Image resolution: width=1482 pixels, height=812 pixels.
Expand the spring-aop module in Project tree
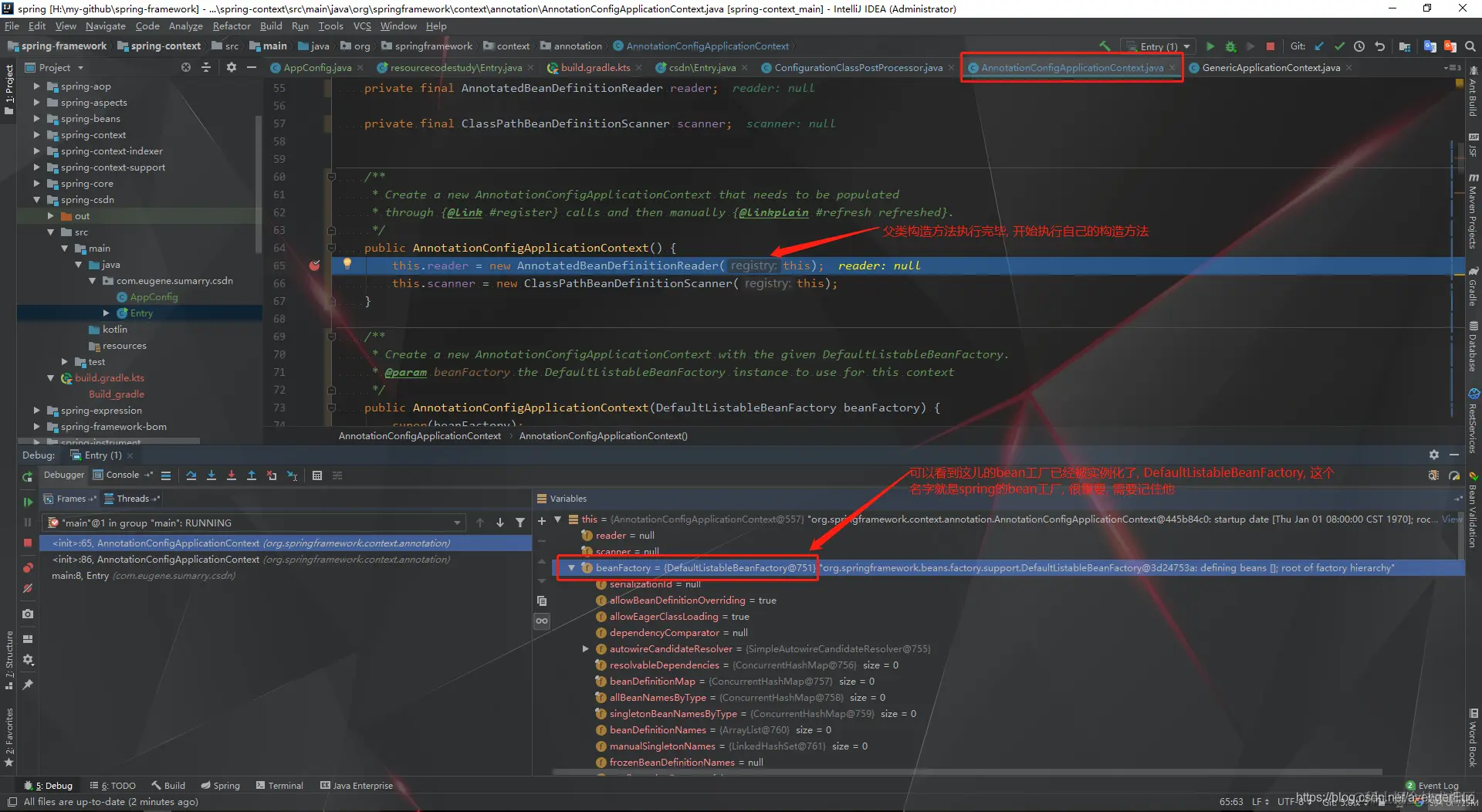[36, 86]
